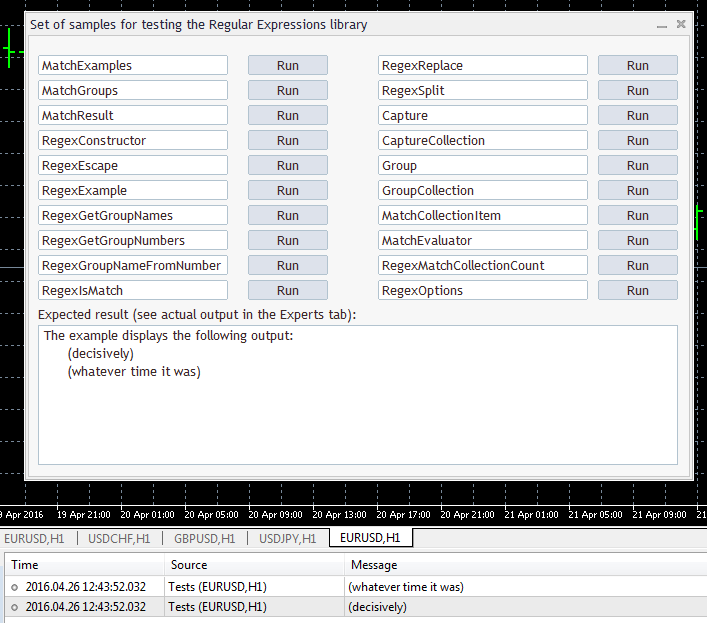
Task: Sort log by Message column header
Action: [x=525, y=565]
